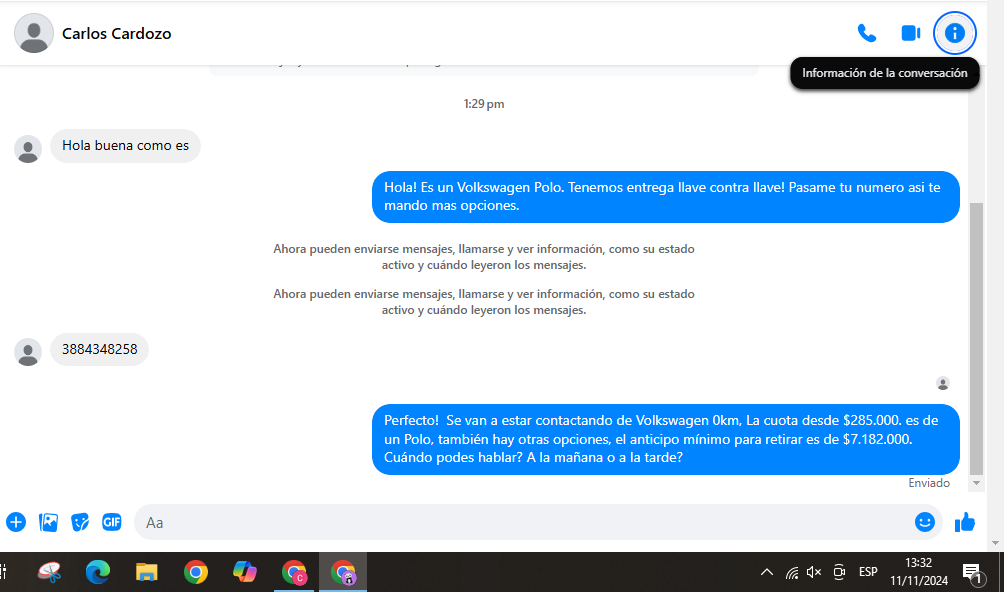This screenshot has height=592, width=1004.
Task: Click sender avatar beside 'Hola buena como es'
Action: point(28,149)
